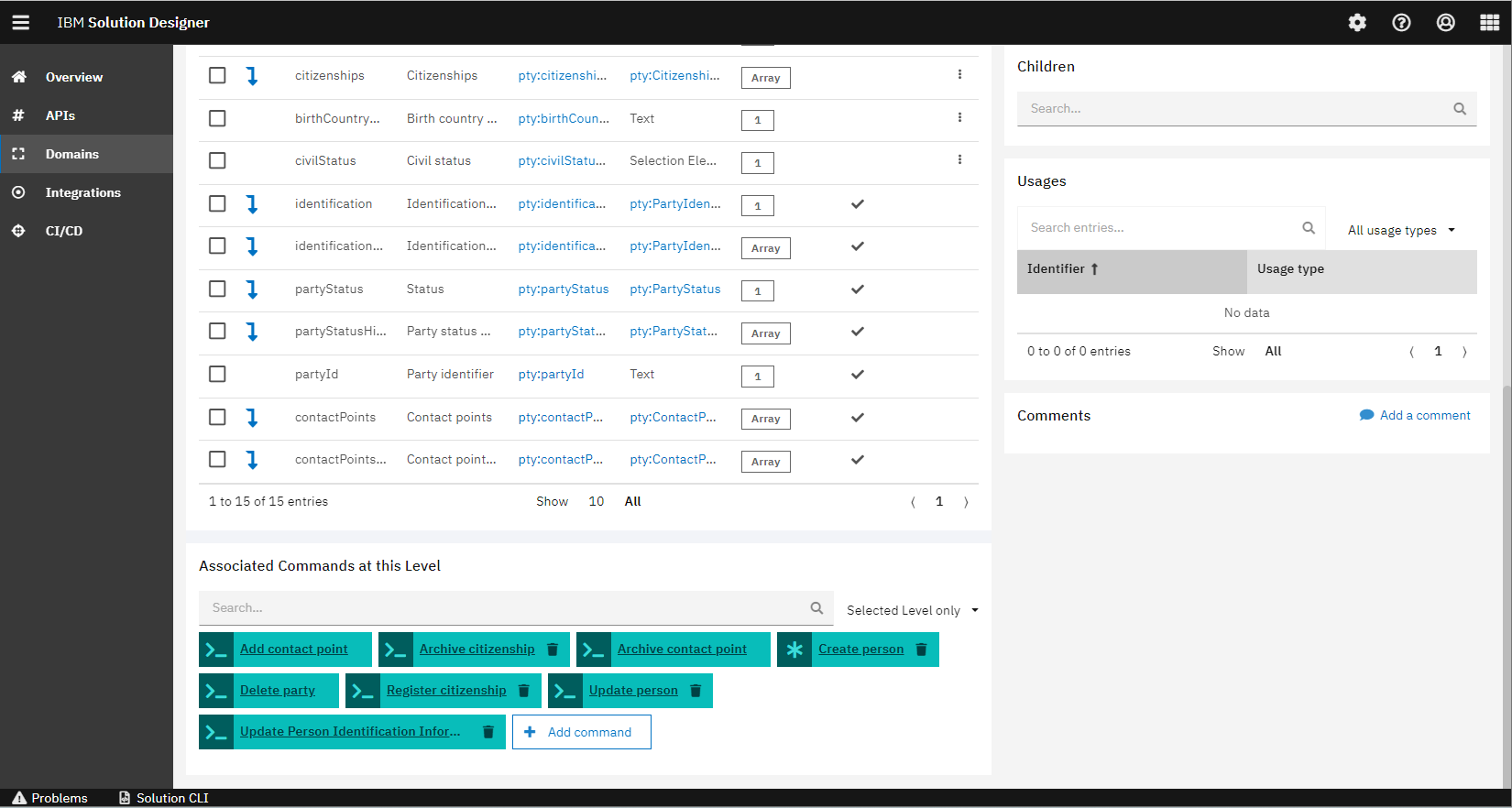Image resolution: width=1512 pixels, height=808 pixels.
Task: Delete the Archive citizenship command via trash icon
Action: click(553, 650)
